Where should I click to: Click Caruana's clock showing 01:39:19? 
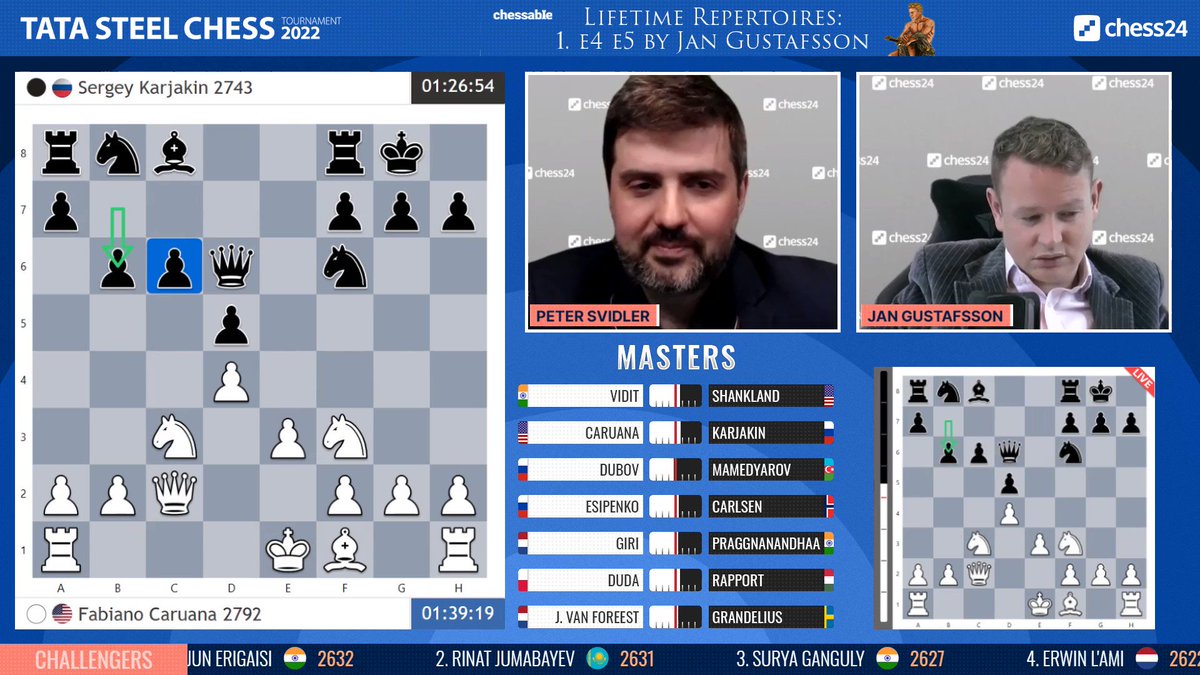(458, 613)
